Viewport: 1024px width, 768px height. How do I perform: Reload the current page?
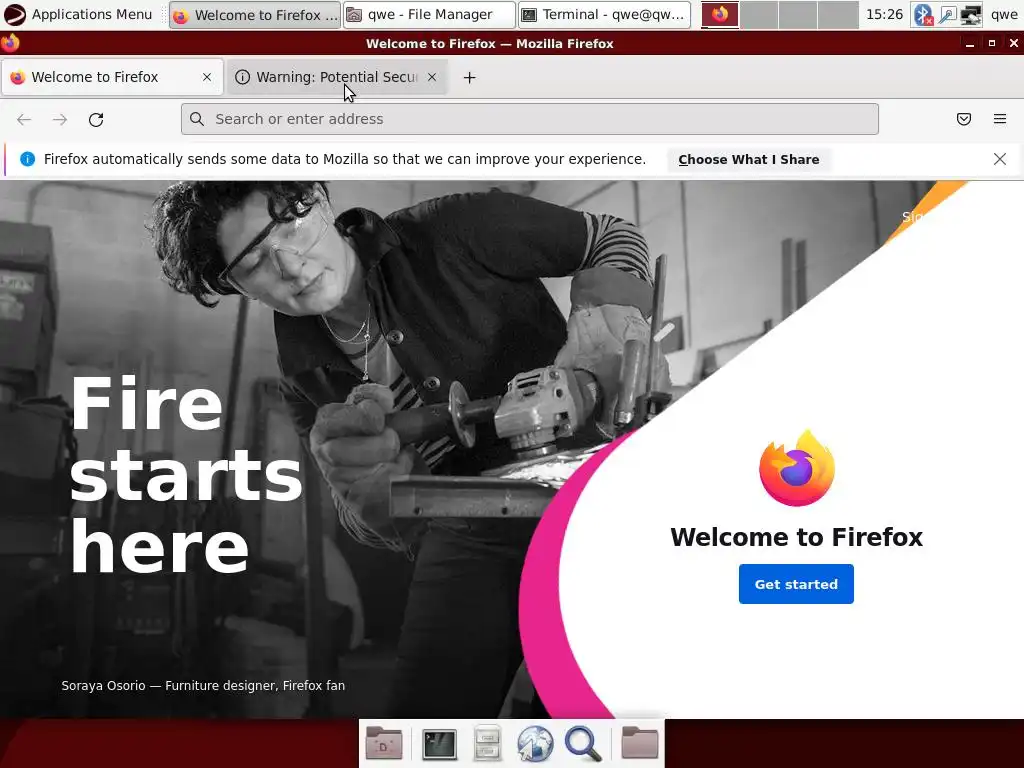coord(96,120)
